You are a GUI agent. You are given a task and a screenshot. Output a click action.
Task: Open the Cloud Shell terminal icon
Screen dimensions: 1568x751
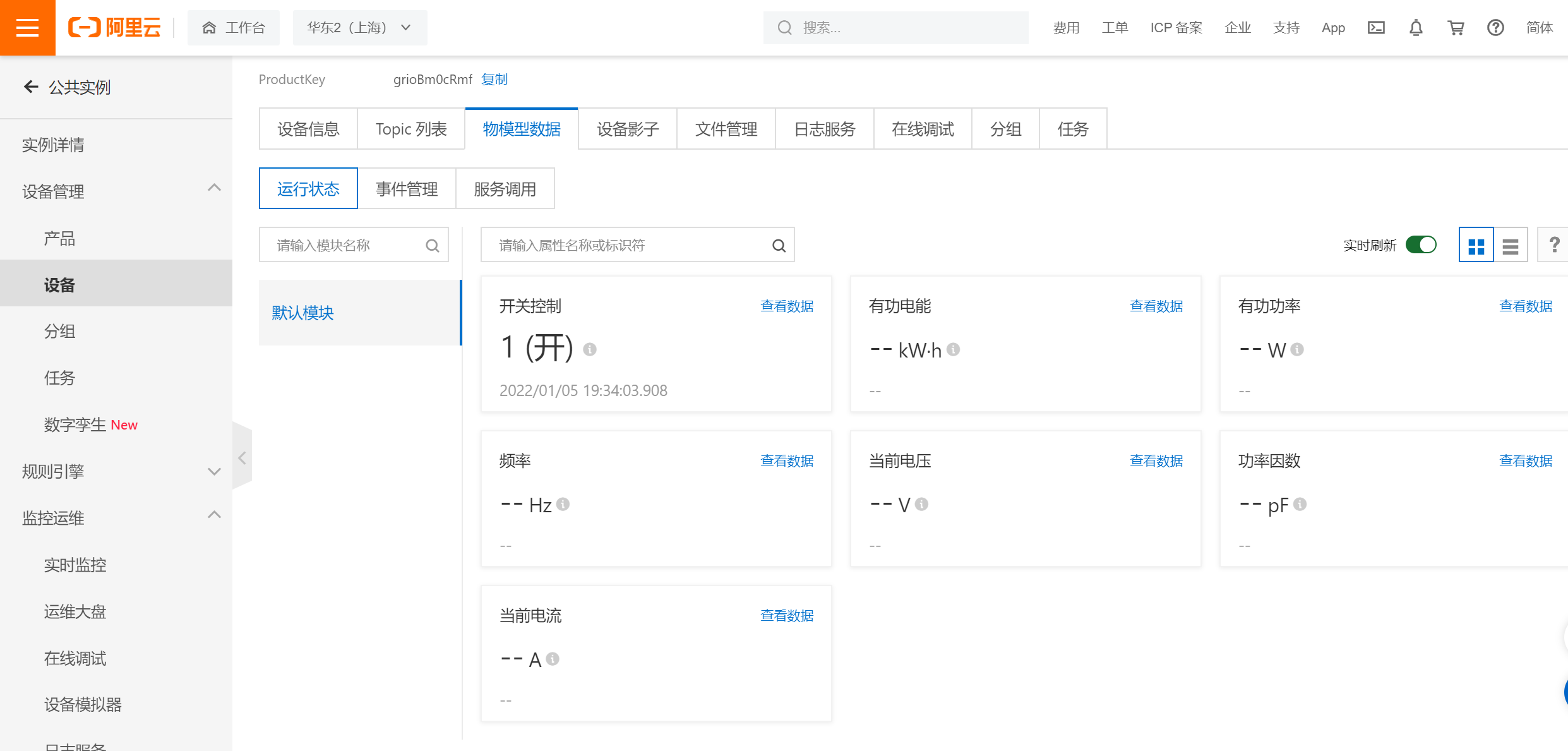[x=1376, y=27]
